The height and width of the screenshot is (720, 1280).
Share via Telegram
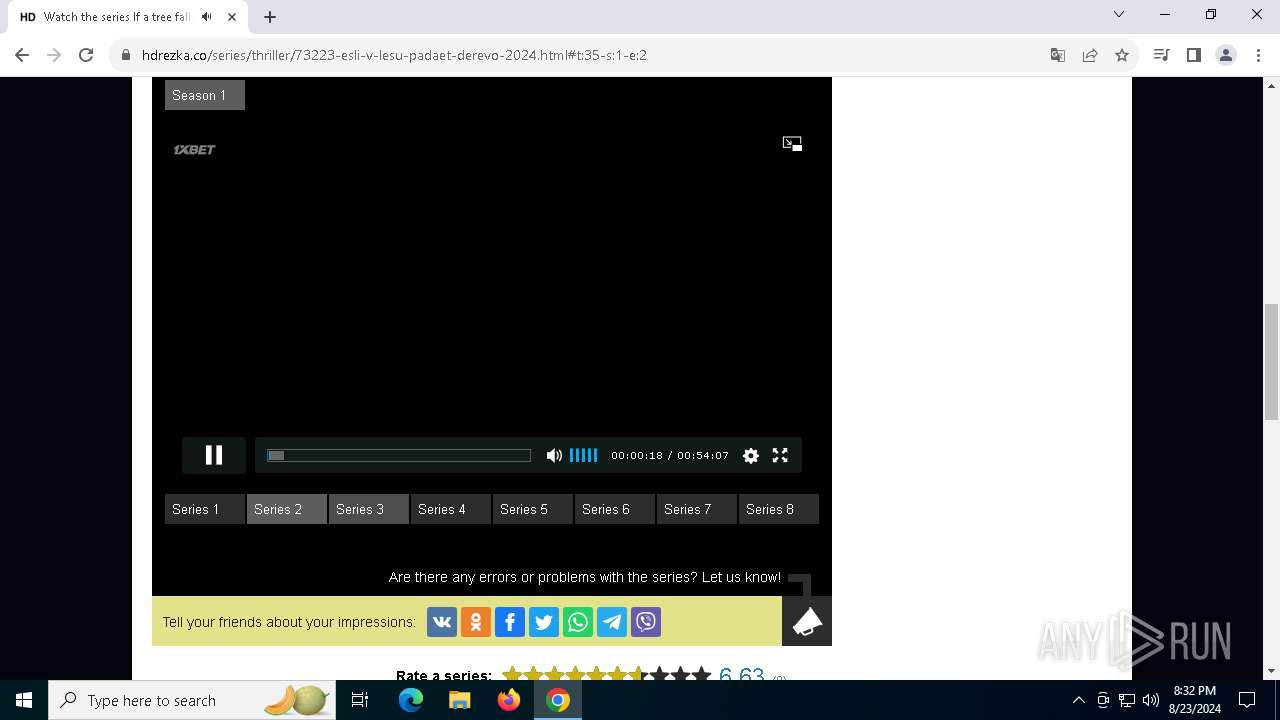[612, 622]
